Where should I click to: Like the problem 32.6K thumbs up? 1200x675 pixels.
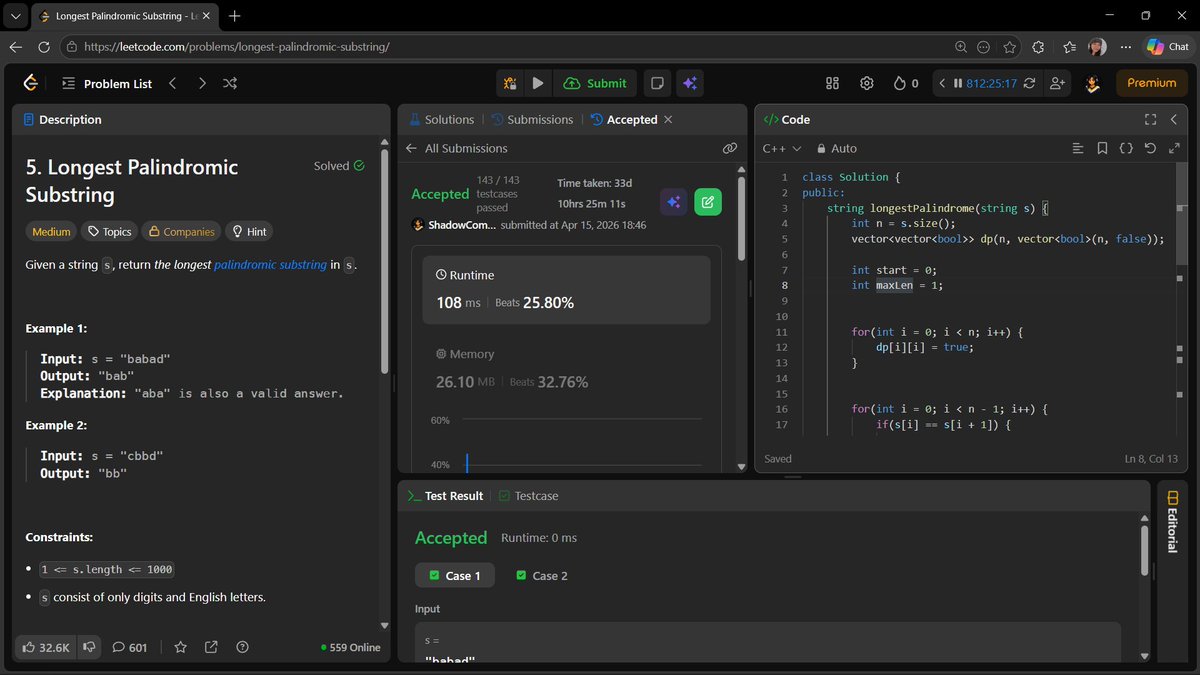[x=45, y=647]
